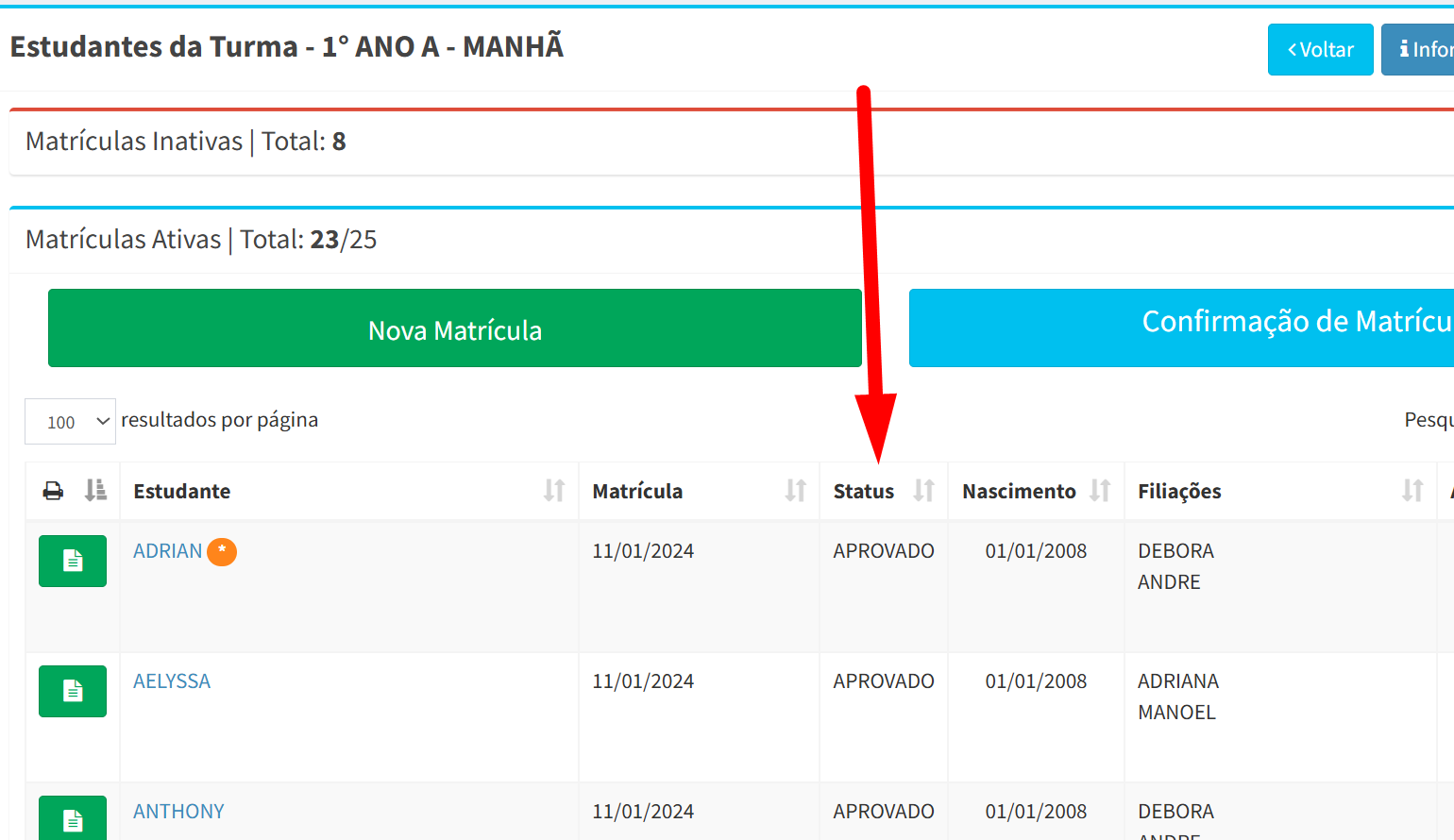Open ADRIAN's green document icon button
1454x840 pixels.
[x=73, y=561]
